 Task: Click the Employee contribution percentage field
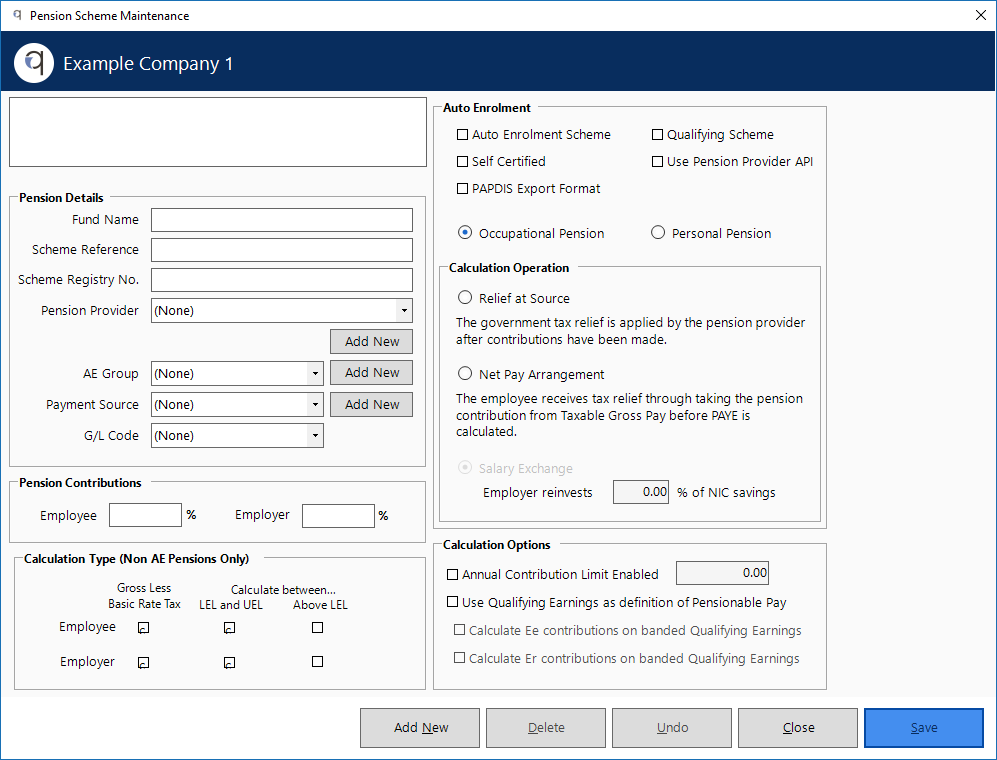click(x=145, y=515)
